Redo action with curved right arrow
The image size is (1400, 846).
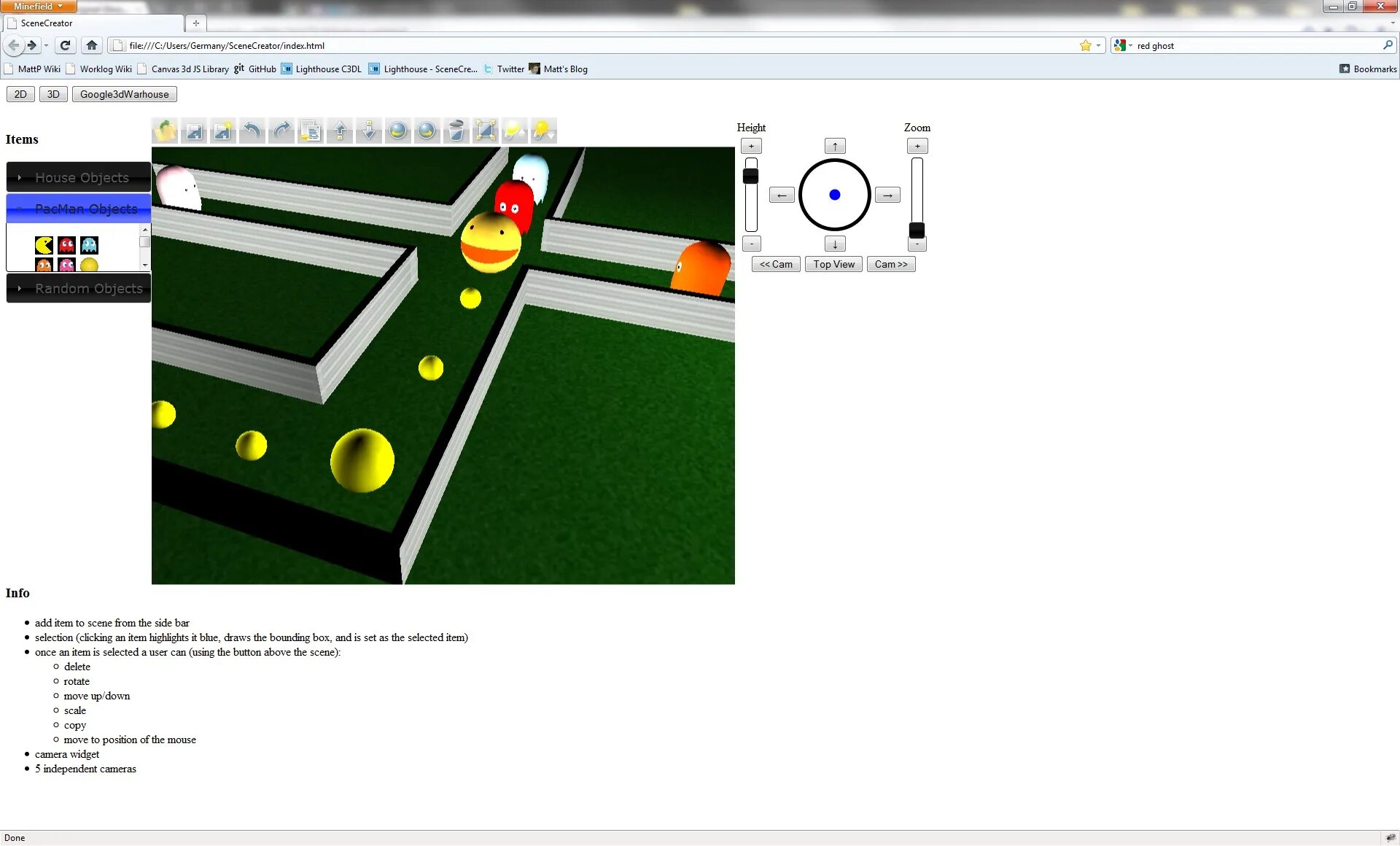click(x=281, y=131)
